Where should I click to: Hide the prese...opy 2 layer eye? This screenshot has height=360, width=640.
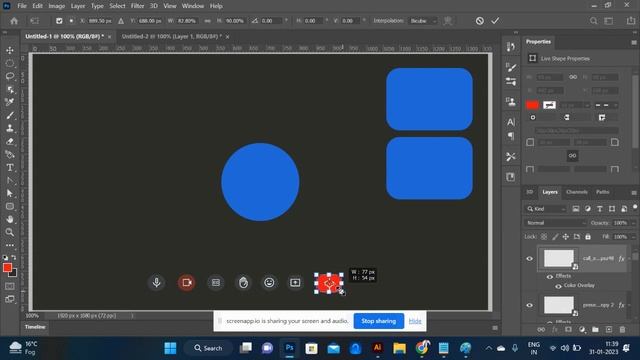(529, 305)
